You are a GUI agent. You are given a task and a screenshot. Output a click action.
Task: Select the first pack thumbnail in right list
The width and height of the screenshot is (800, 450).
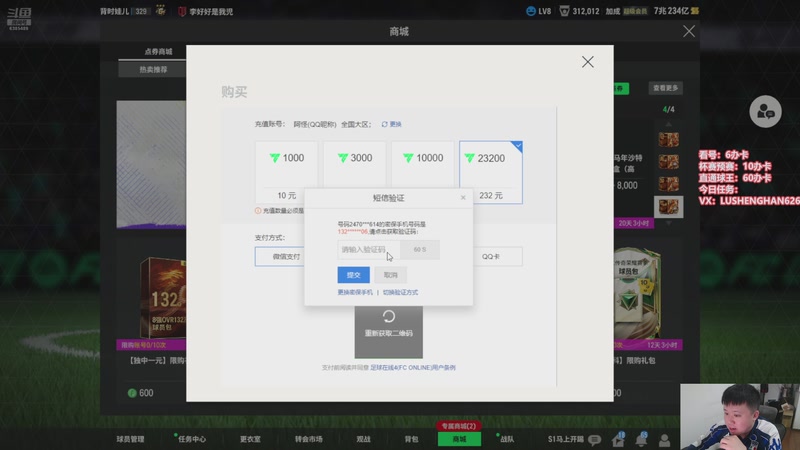668,139
